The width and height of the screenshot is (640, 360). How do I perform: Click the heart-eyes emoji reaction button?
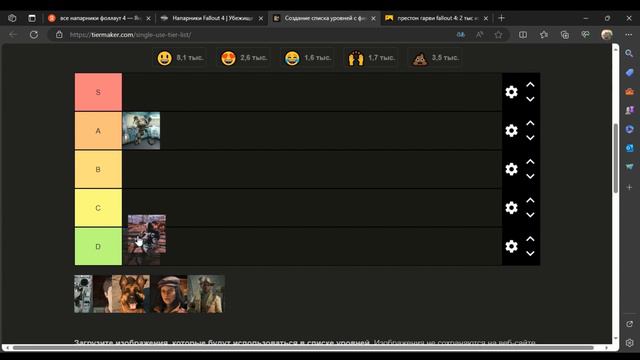click(244, 58)
